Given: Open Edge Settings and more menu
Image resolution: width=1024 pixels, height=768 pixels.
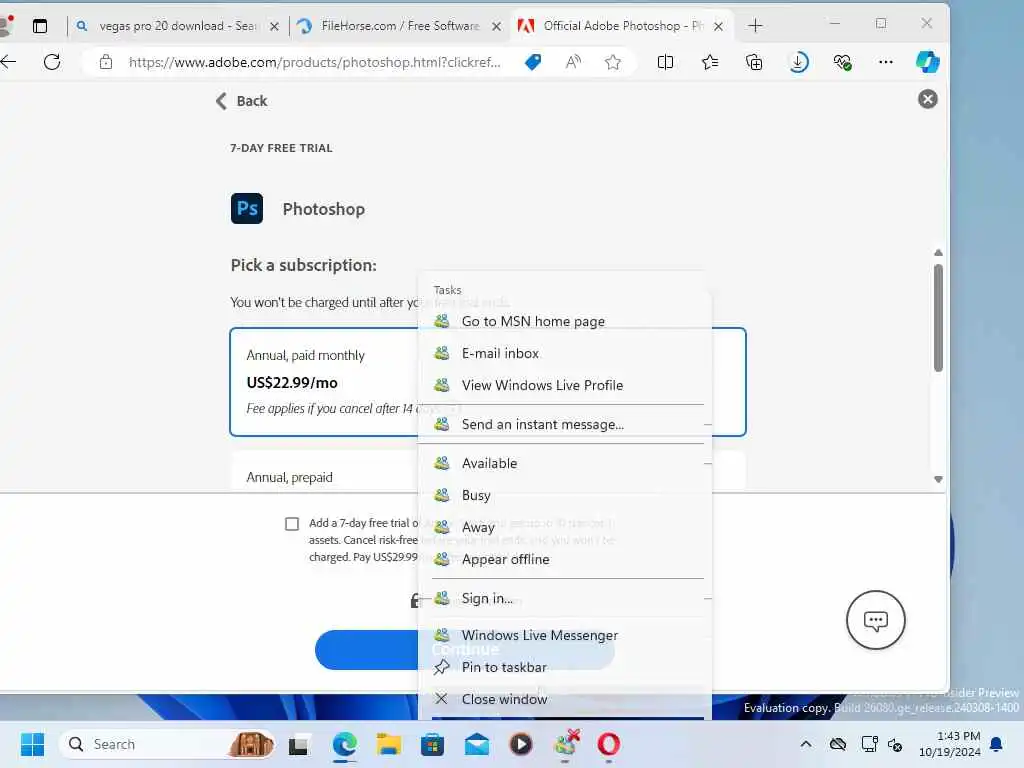Looking at the screenshot, I should (886, 62).
